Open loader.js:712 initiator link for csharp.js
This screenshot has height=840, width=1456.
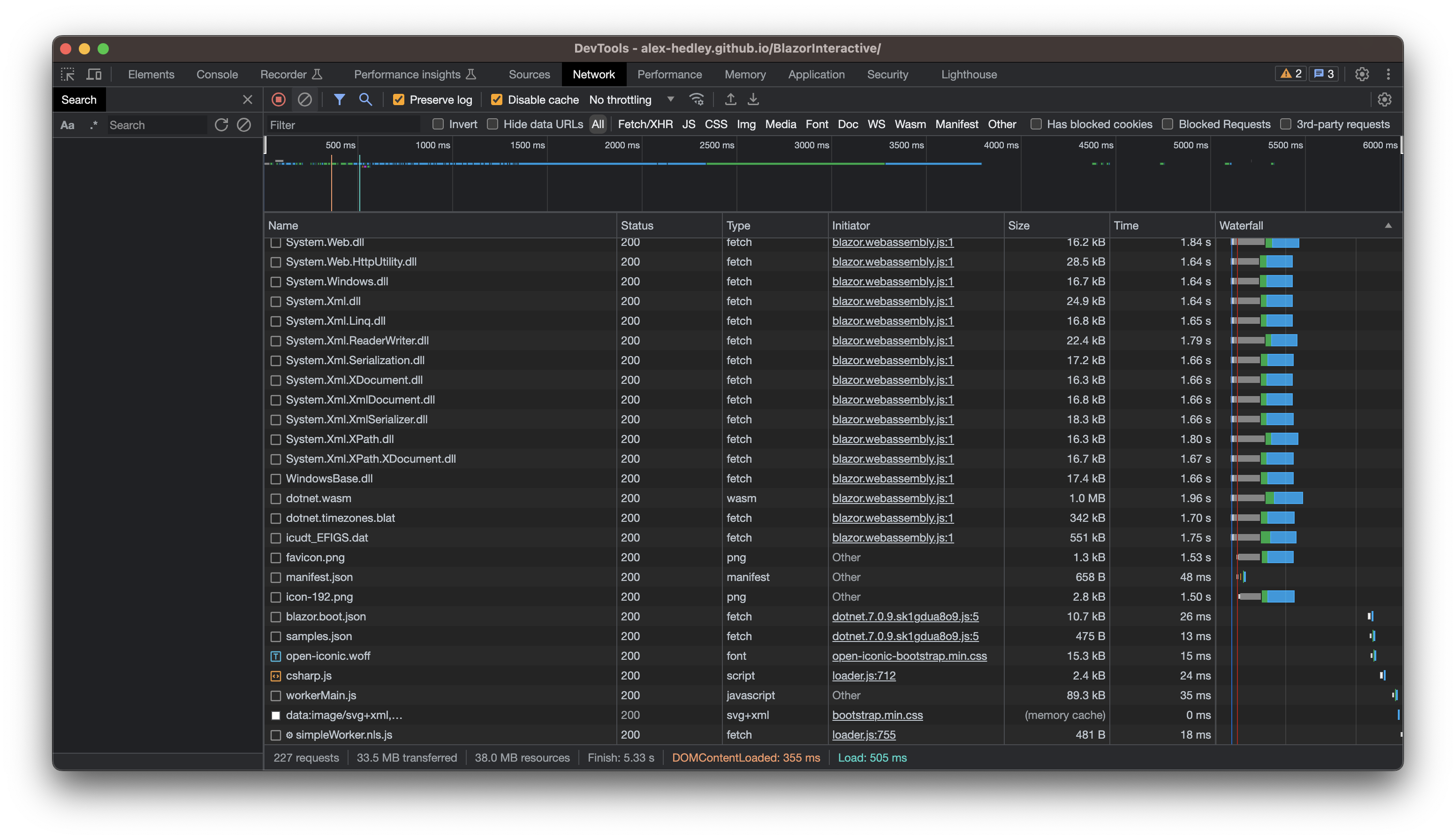click(x=864, y=676)
